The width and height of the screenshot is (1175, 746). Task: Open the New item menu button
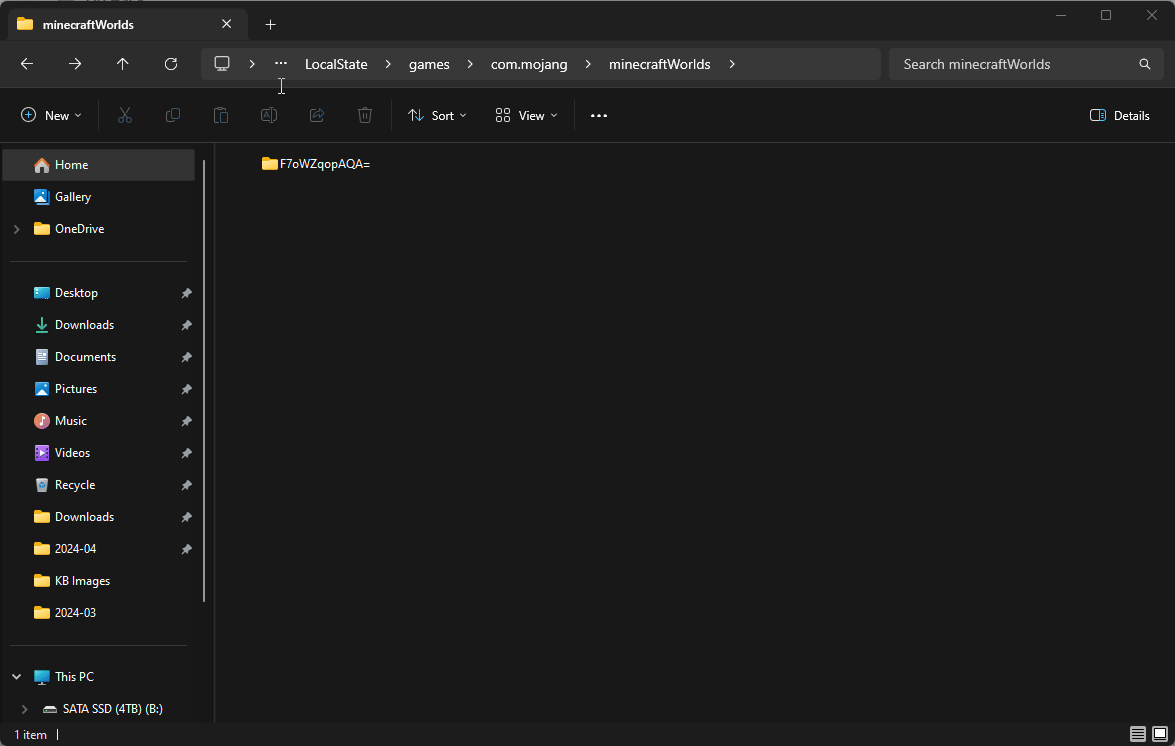tap(51, 116)
